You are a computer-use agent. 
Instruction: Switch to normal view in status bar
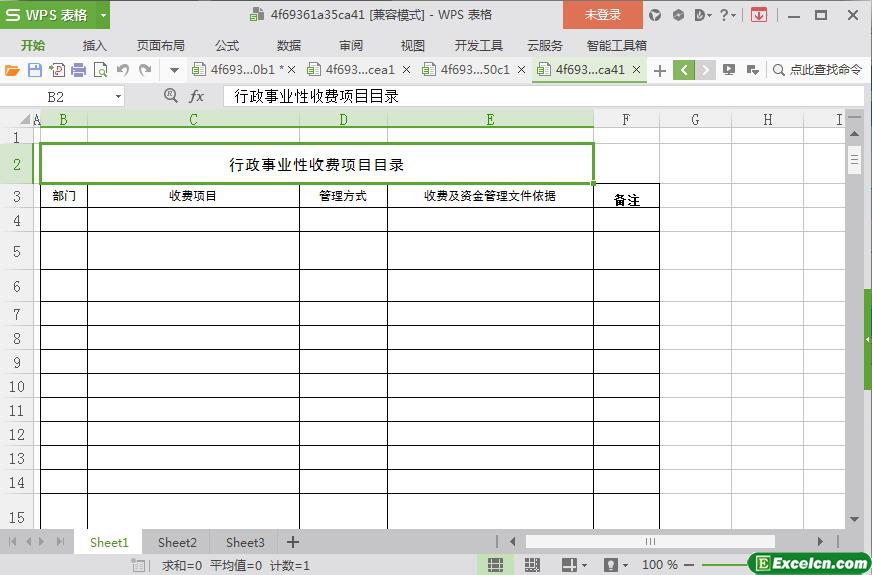pyautogui.click(x=496, y=565)
